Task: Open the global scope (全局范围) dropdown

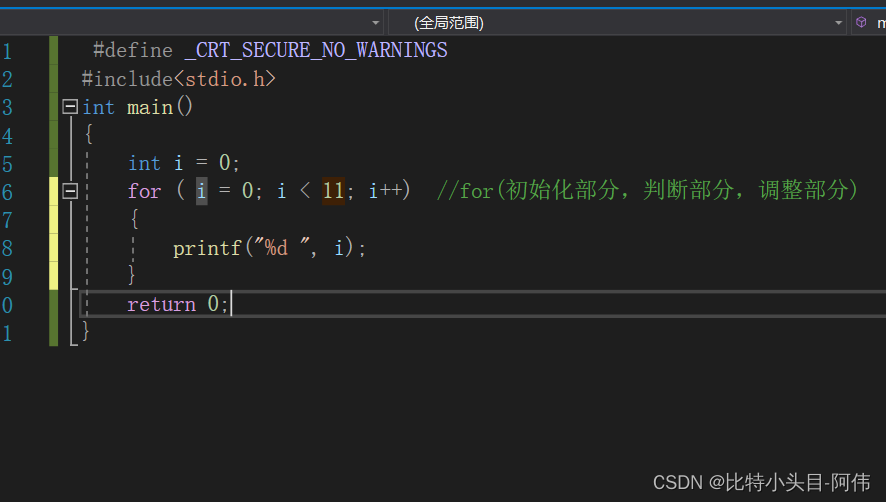Action: (616, 23)
